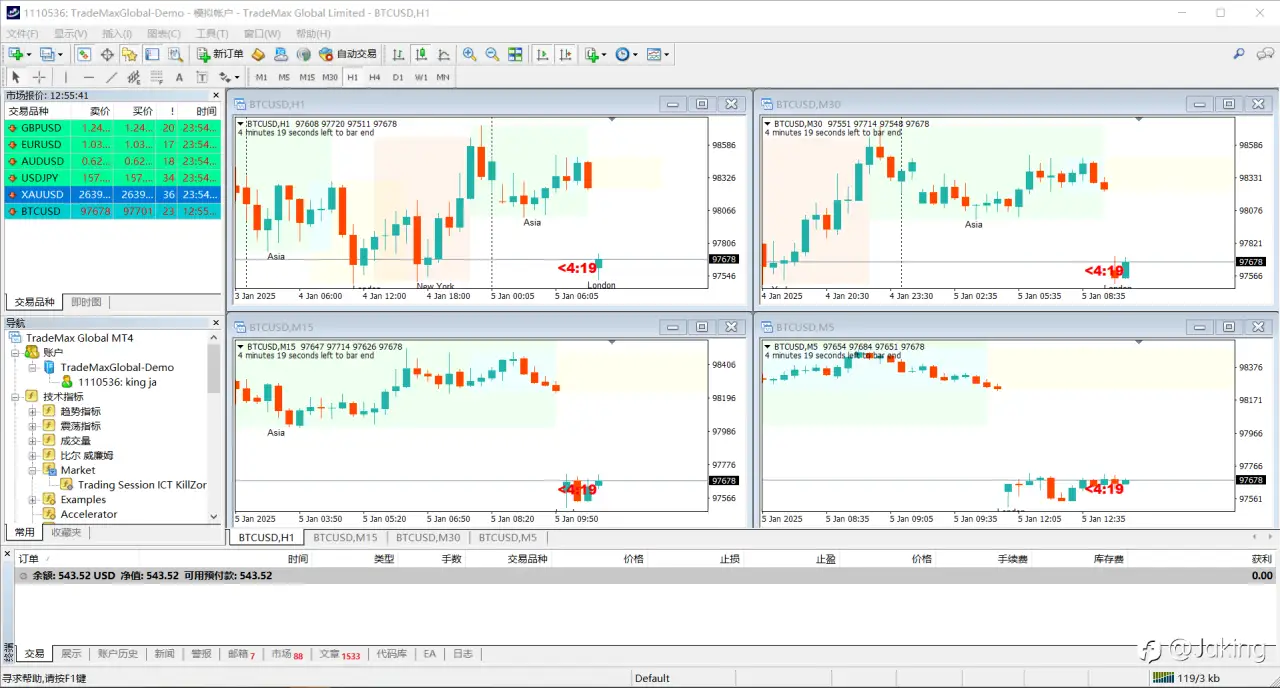The image size is (1280, 688).
Task: Open the Market Watch panel icon
Action: pyautogui.click(x=84, y=54)
